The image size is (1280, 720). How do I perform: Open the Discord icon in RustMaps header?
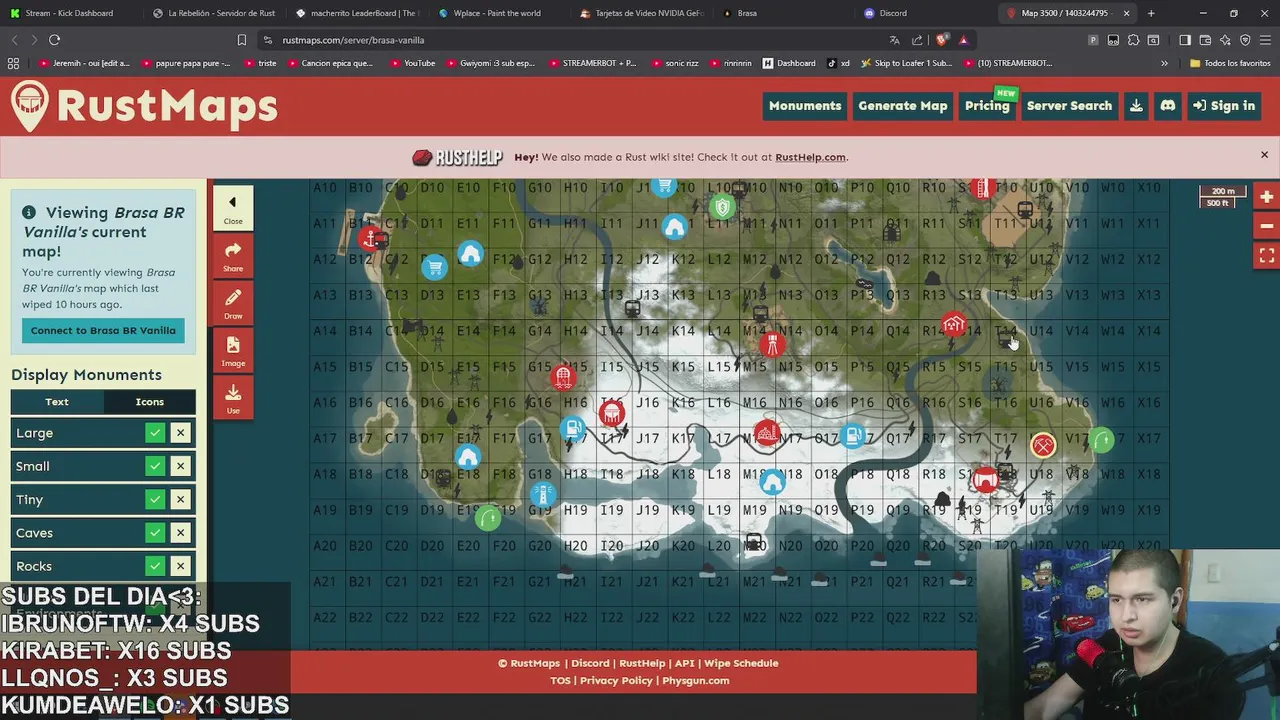[x=1168, y=106]
